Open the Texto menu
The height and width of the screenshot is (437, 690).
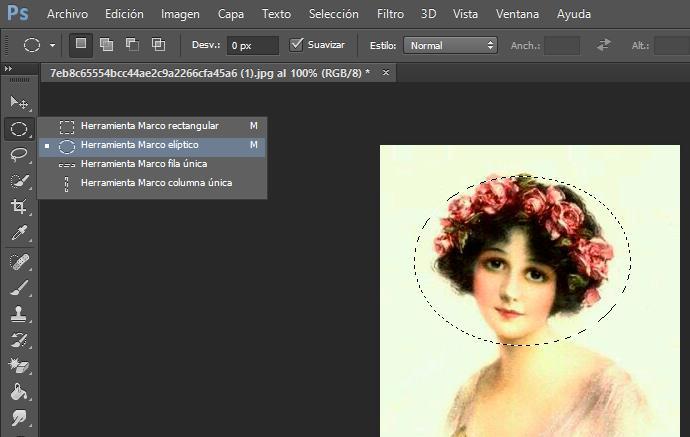click(276, 14)
